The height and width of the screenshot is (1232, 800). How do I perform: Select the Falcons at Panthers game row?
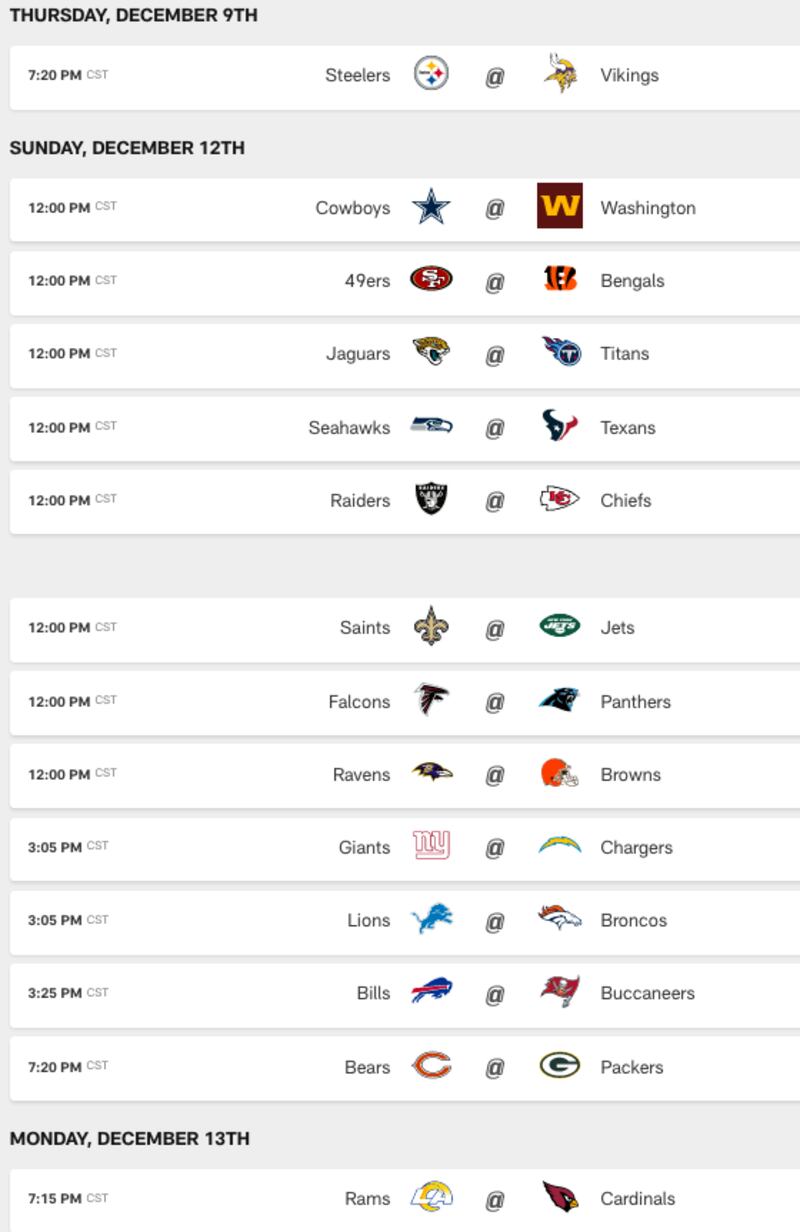[405, 701]
